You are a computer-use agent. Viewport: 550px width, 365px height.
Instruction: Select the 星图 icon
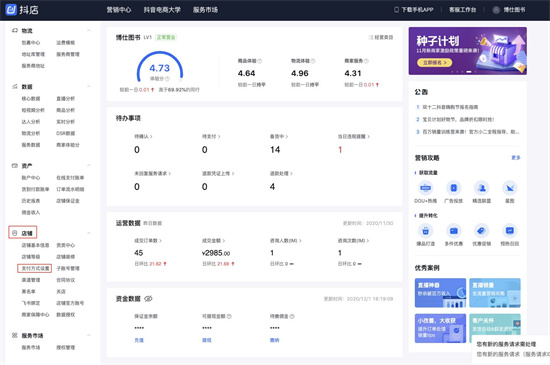pyautogui.click(x=510, y=188)
